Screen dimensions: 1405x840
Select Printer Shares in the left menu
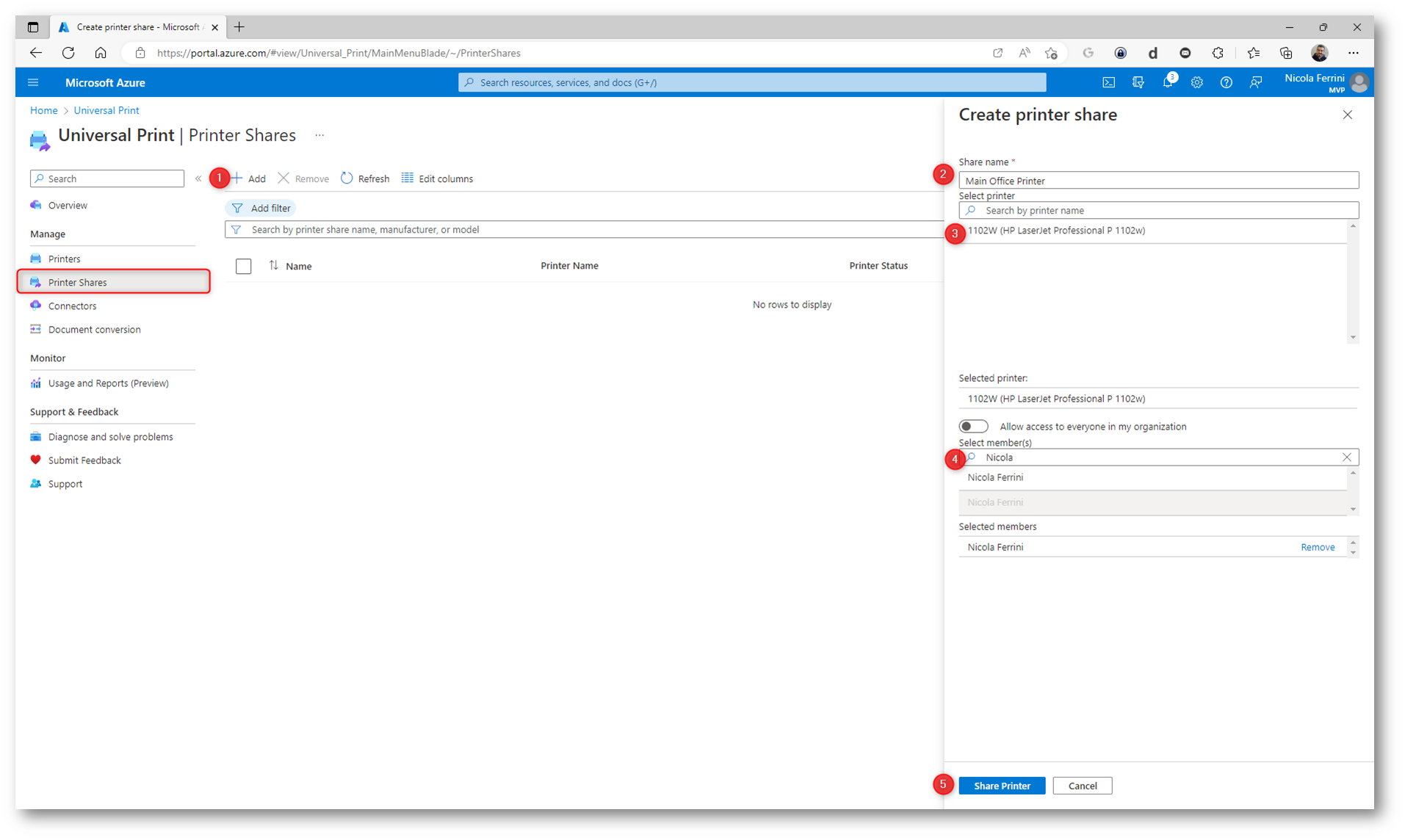pos(114,282)
